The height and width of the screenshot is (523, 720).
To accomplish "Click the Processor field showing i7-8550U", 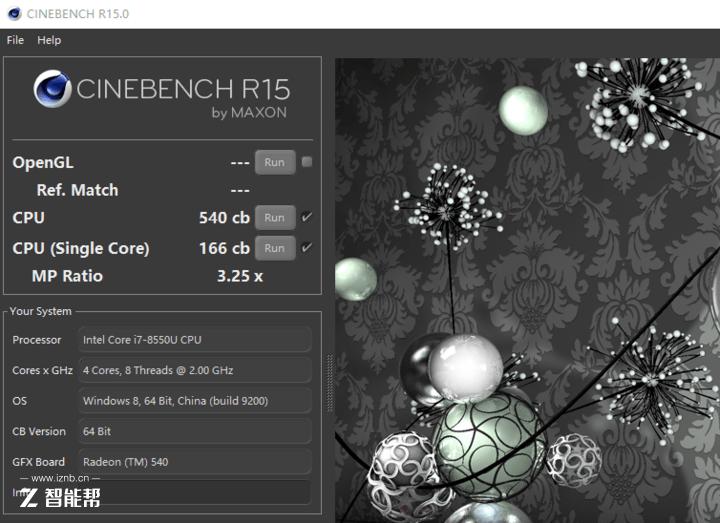I will click(194, 340).
